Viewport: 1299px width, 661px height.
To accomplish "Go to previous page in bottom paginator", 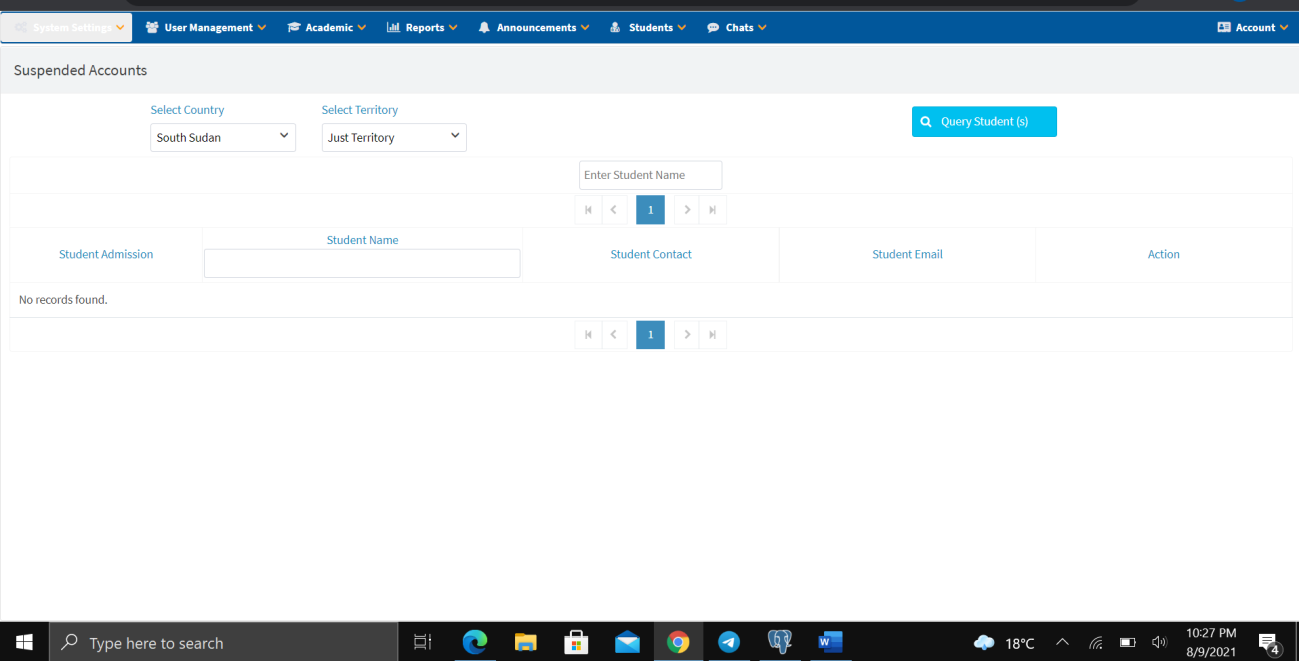I will tap(614, 335).
